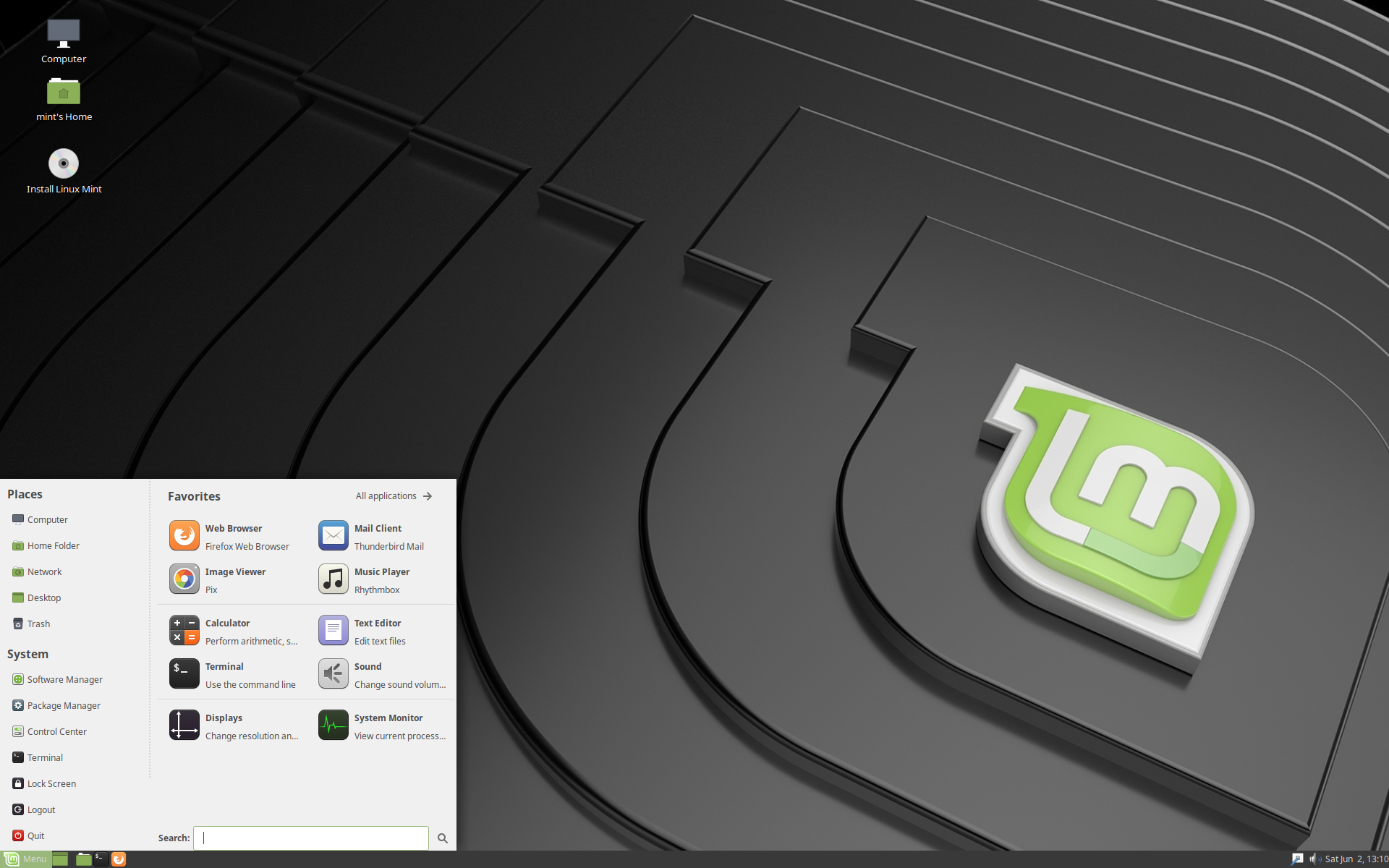Launch Thunderbird Mail Client
Screen dimensions: 1389x868
[x=380, y=537]
